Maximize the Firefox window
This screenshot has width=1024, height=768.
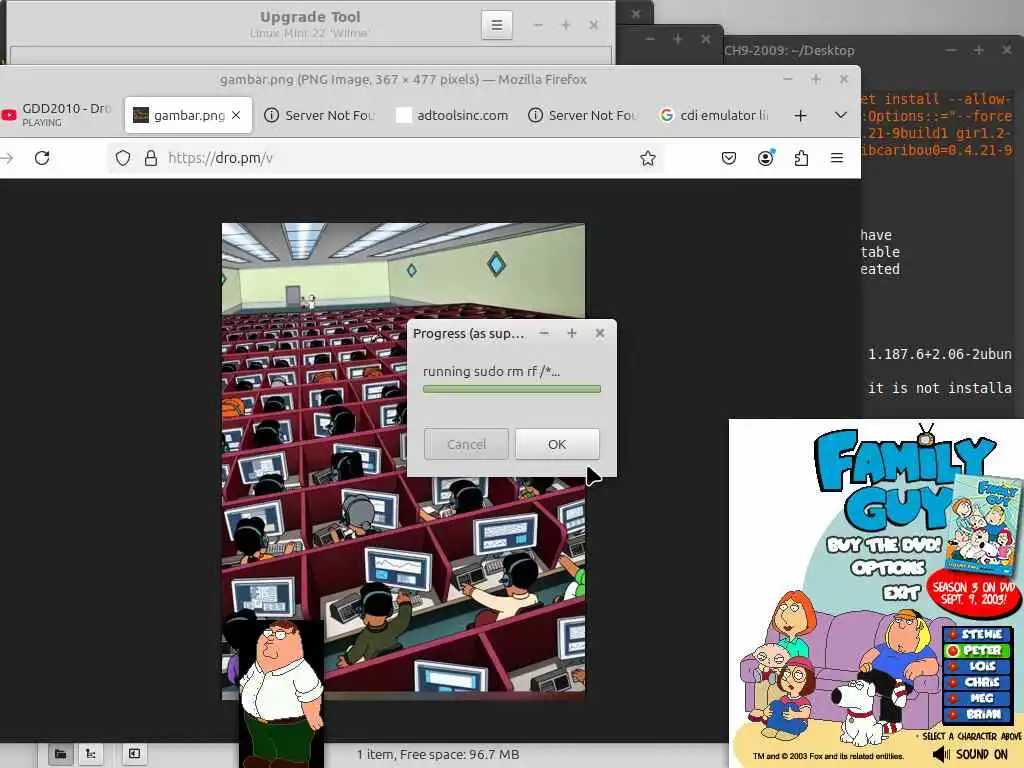(x=816, y=79)
